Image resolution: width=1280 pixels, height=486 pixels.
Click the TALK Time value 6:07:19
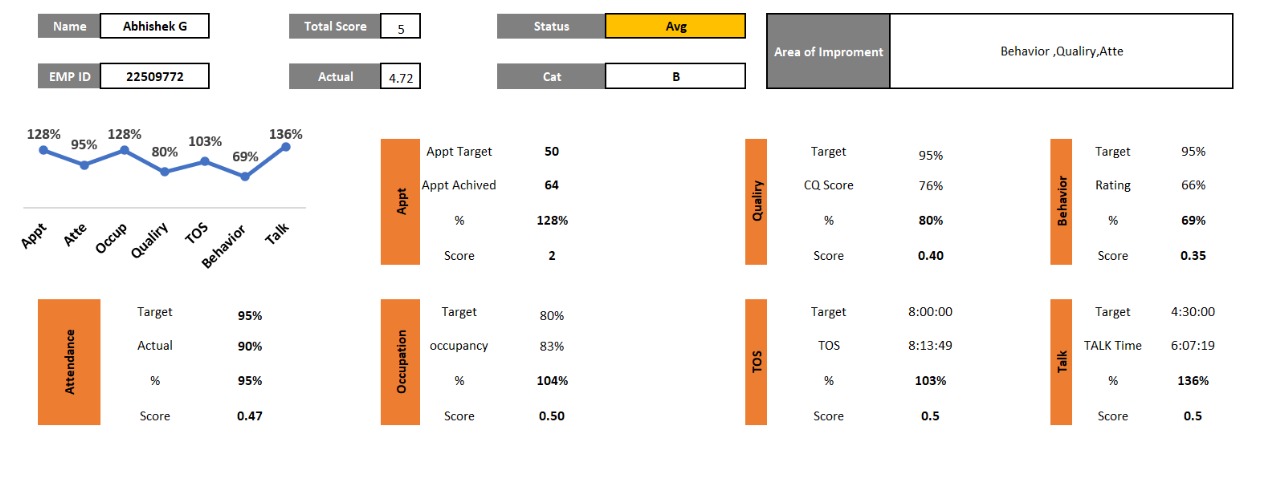[1193, 346]
